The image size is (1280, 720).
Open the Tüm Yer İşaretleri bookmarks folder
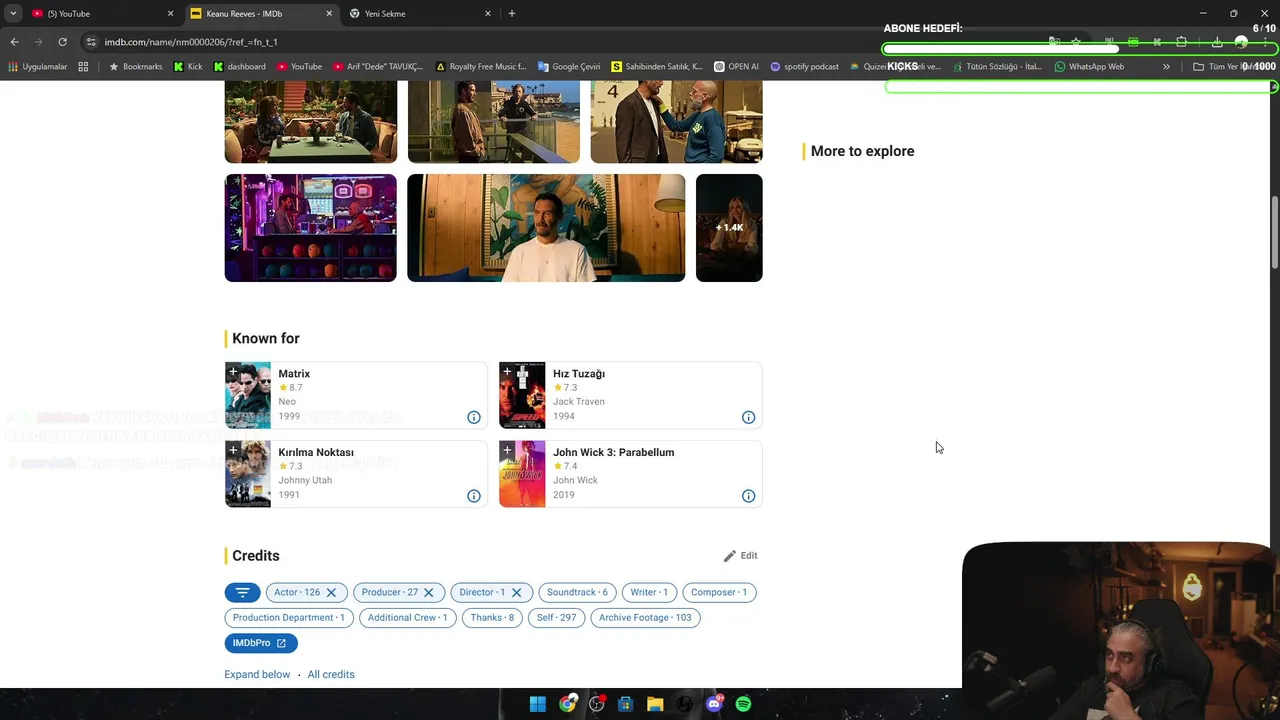point(1232,67)
